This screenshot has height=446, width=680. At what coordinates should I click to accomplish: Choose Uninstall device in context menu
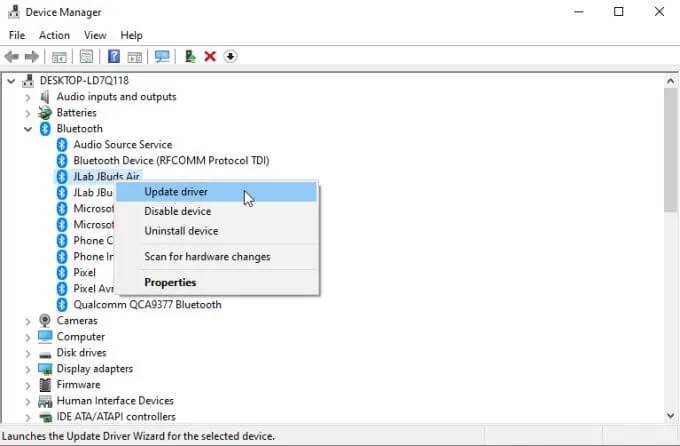click(x=217, y=231)
